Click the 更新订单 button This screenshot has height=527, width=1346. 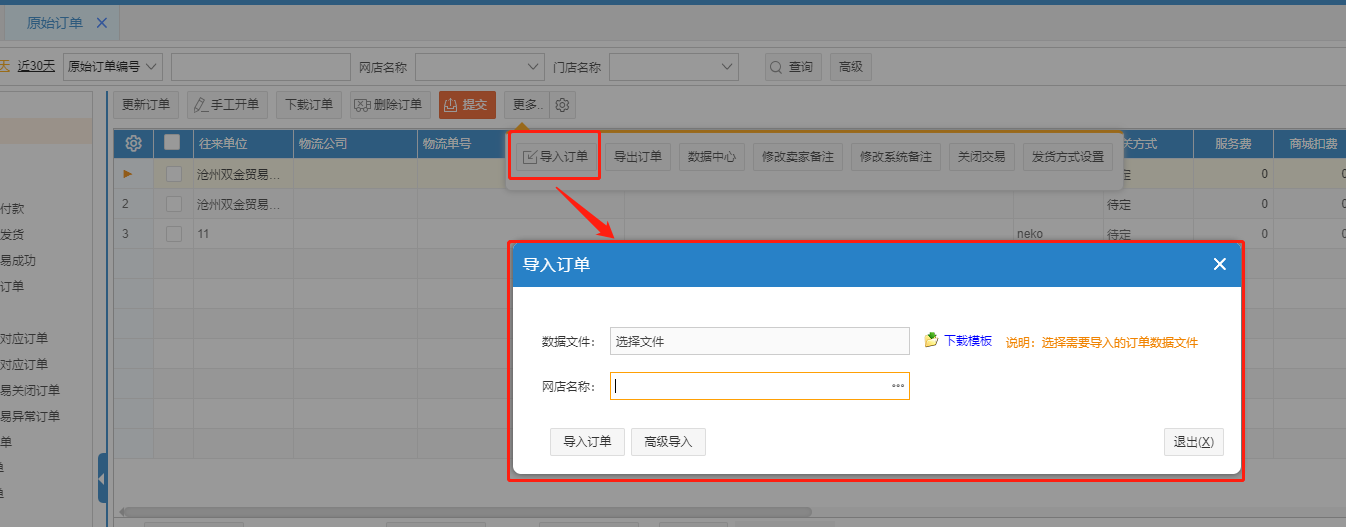tap(146, 105)
